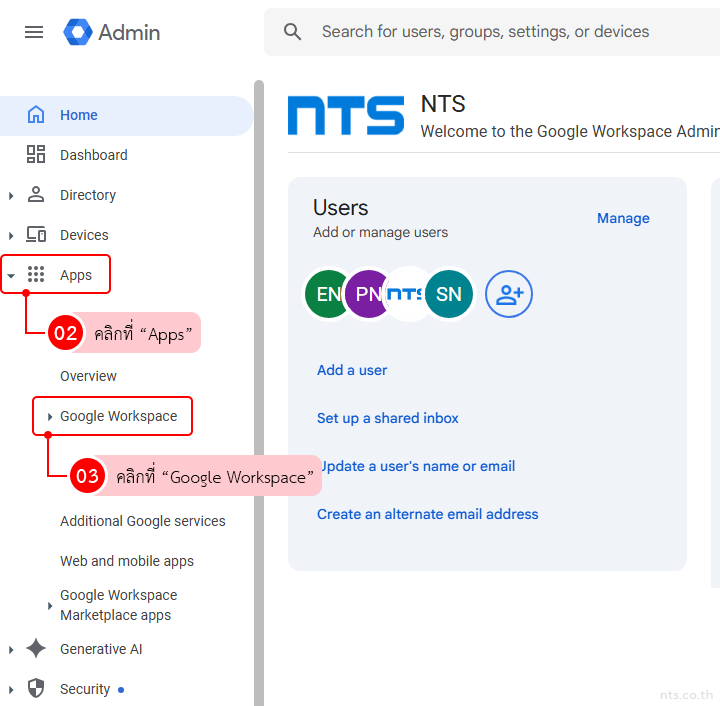Click the Apps nine-dot grid icon
The height and width of the screenshot is (706, 720).
36,275
